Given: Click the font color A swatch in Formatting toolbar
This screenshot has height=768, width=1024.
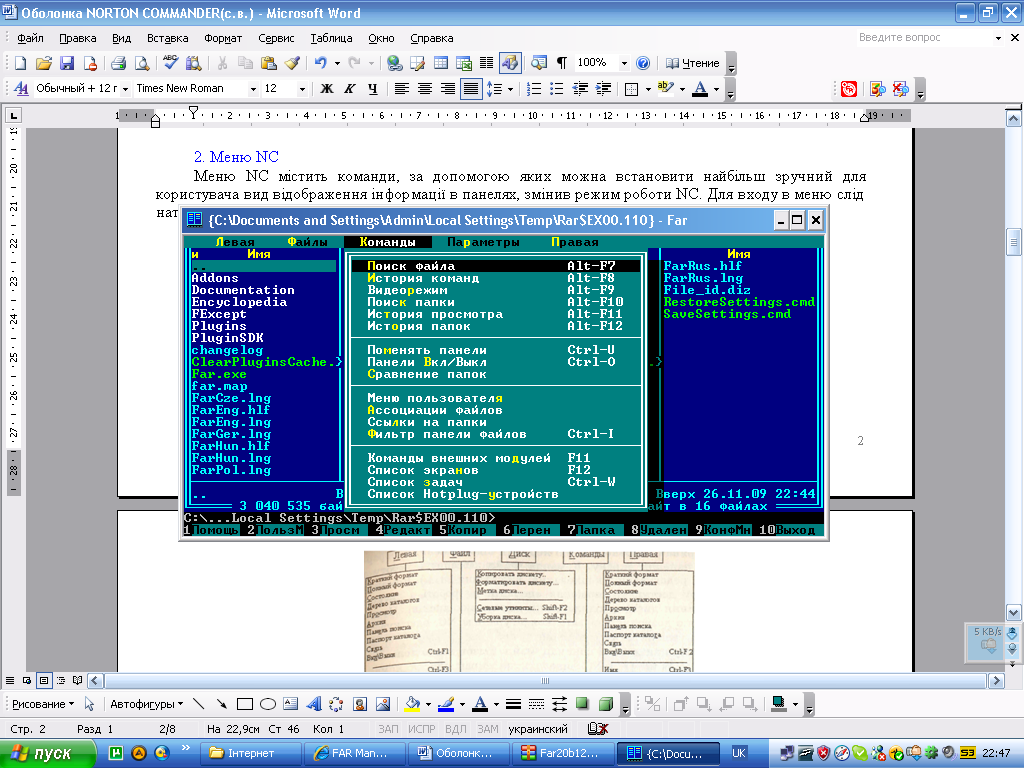Looking at the screenshot, I should 700,89.
